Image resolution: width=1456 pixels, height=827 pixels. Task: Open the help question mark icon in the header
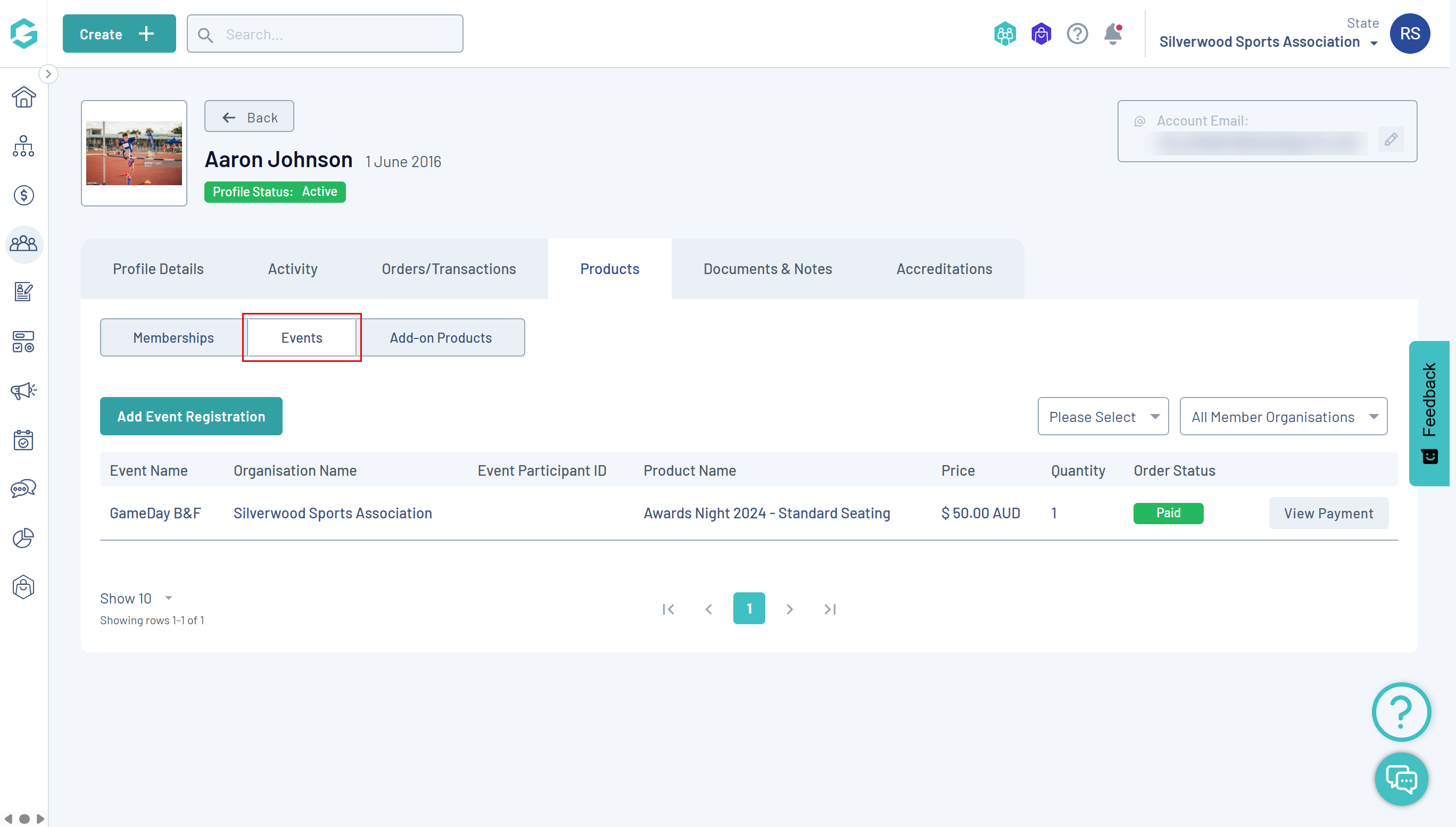point(1077,34)
